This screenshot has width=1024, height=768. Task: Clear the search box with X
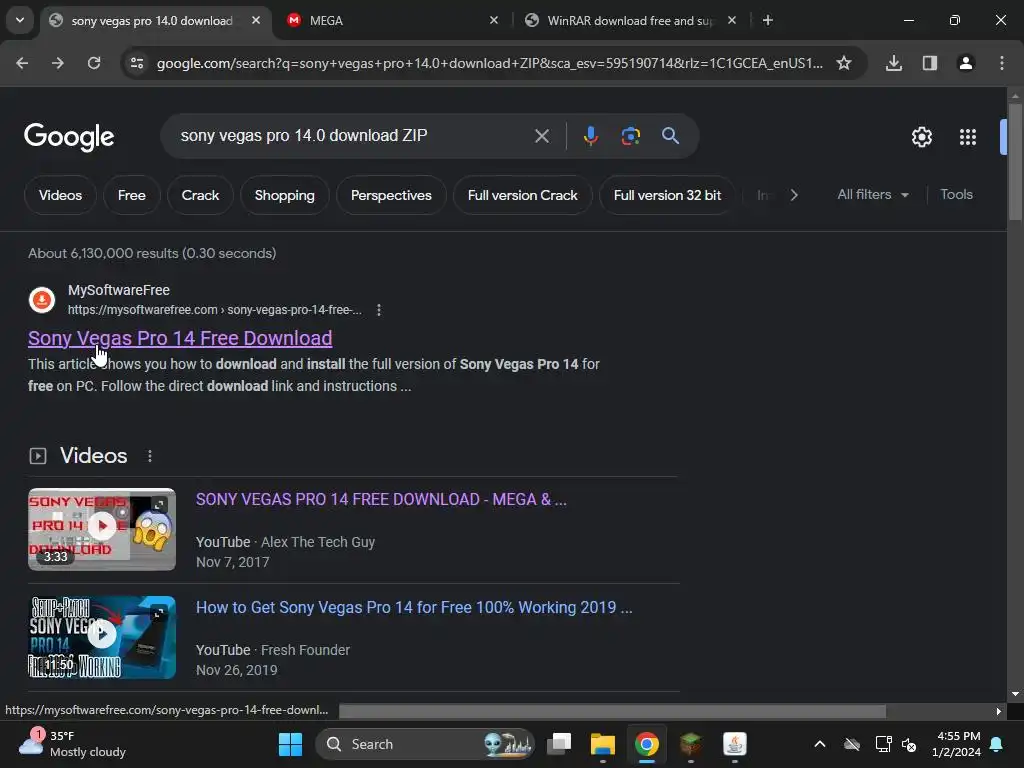coord(541,136)
